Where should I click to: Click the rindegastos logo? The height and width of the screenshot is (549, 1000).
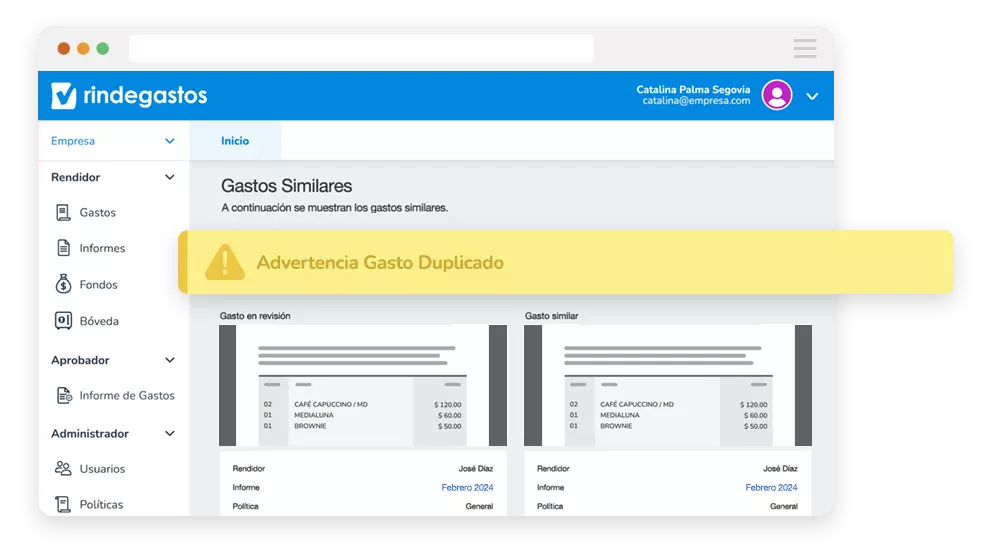click(129, 96)
